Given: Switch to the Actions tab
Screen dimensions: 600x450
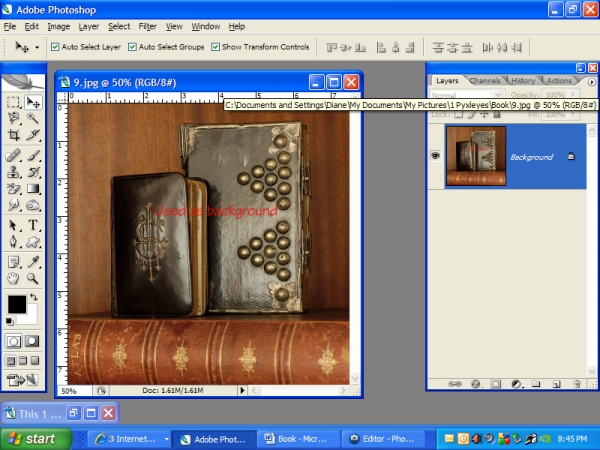Looking at the screenshot, I should click(559, 81).
